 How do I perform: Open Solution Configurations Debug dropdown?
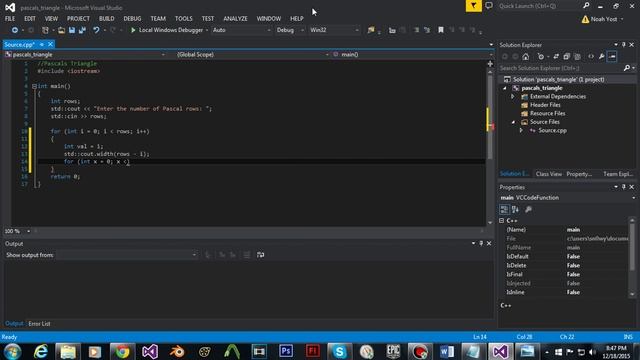(290, 30)
